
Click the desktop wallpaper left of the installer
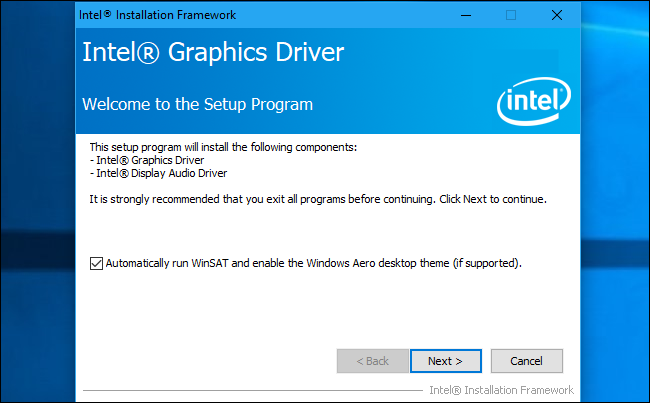[36, 200]
